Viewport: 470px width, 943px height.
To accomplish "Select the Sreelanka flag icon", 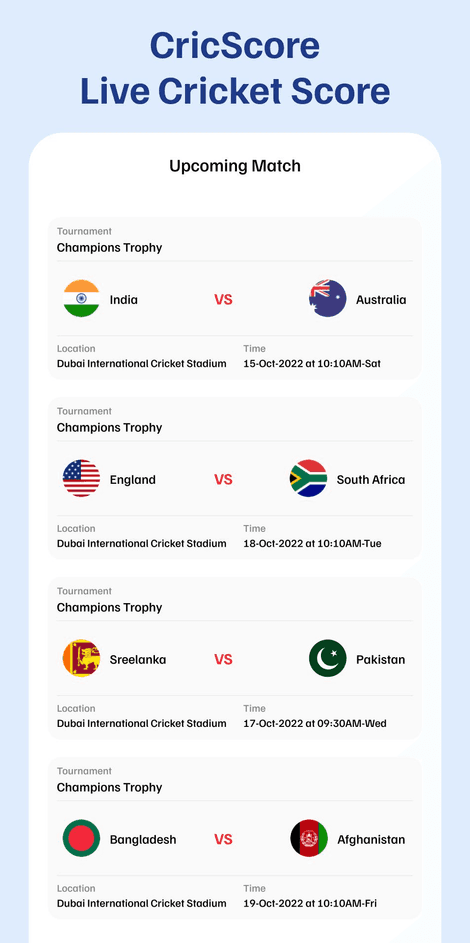I will pyautogui.click(x=81, y=659).
